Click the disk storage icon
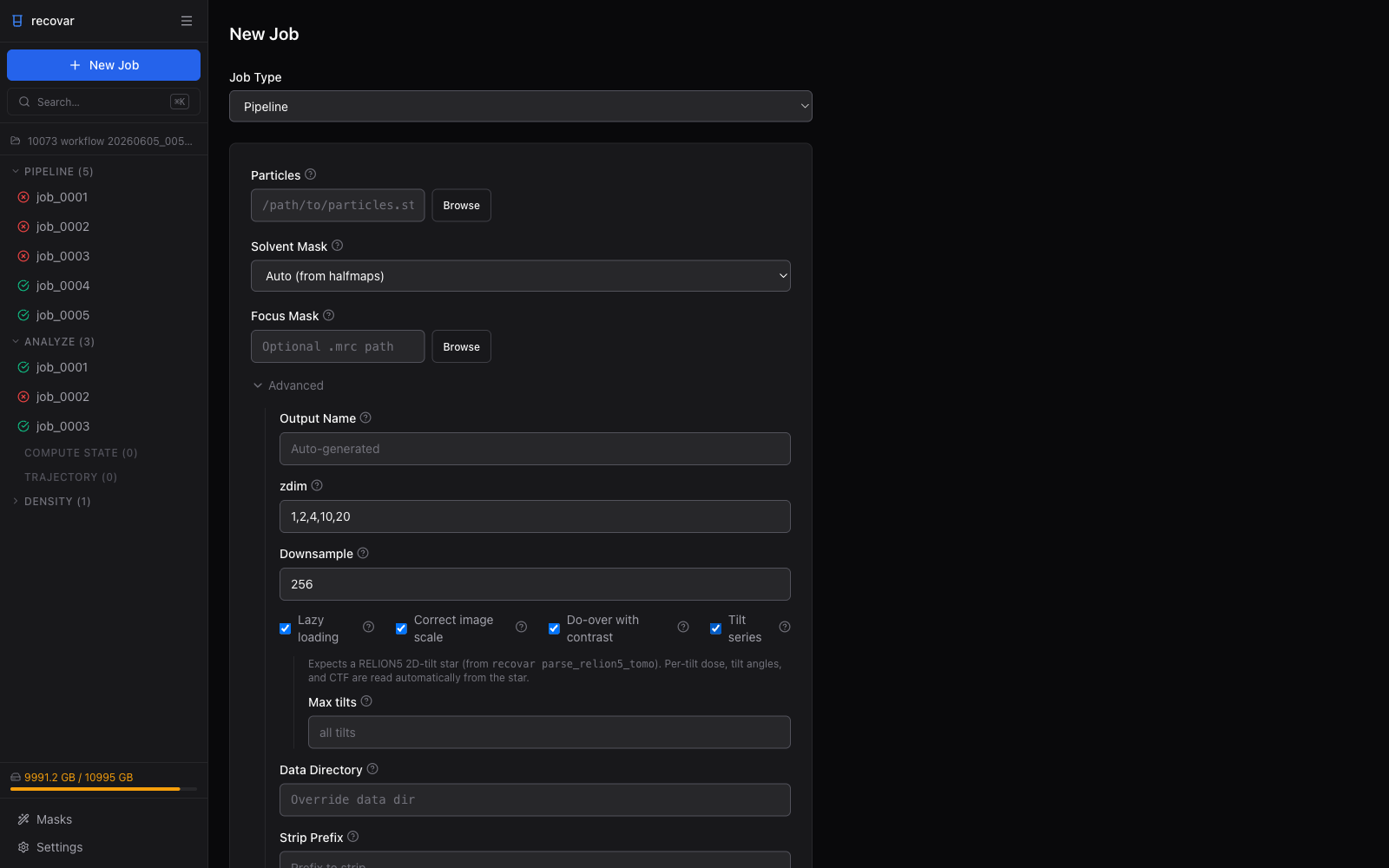Viewport: 1389px width, 868px height. point(16,777)
